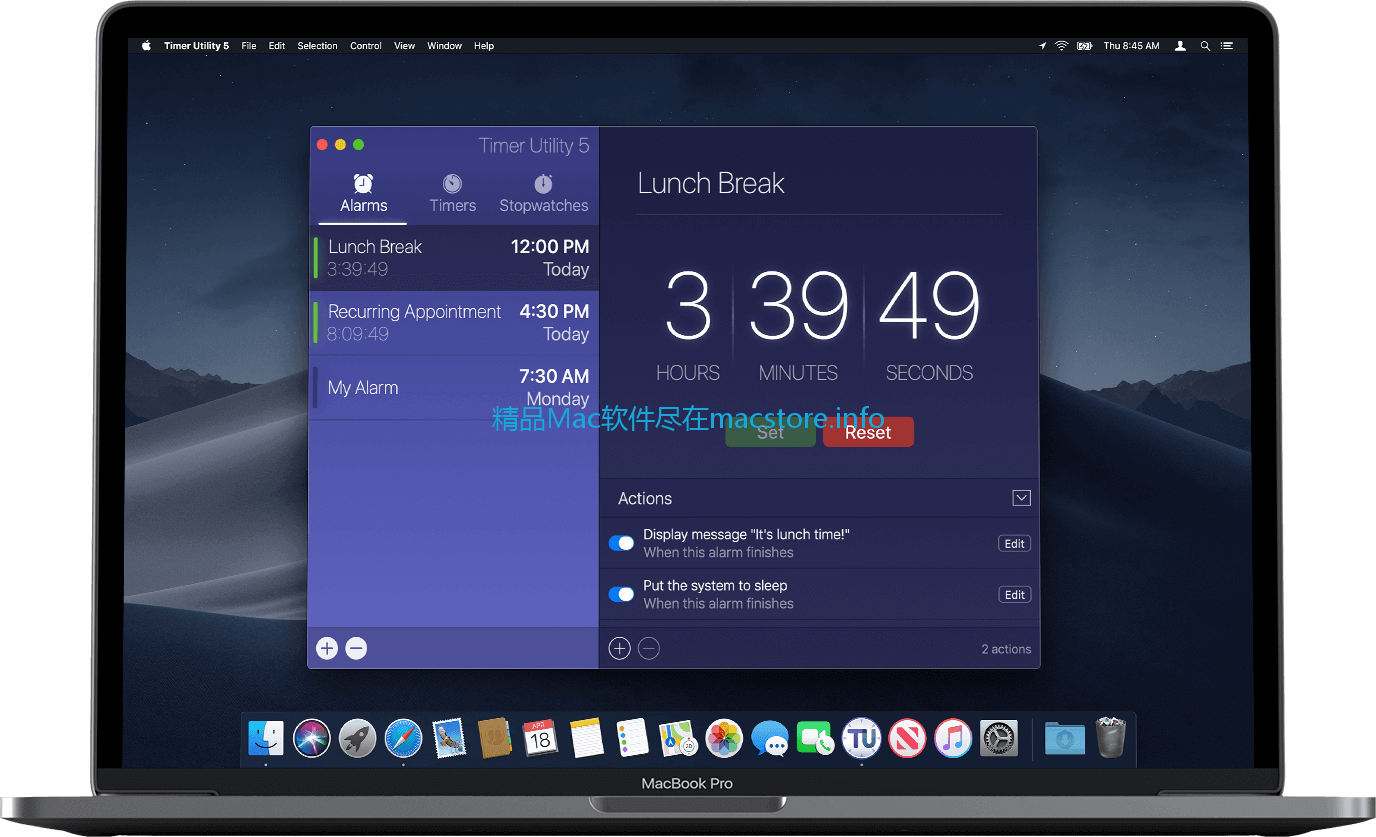Open Maps from the Dock
This screenshot has width=1376, height=837.
(678, 738)
